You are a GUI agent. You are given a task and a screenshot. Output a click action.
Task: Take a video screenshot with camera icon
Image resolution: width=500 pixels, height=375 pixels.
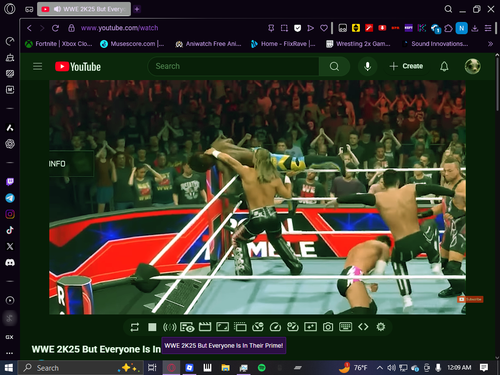pos(328,327)
